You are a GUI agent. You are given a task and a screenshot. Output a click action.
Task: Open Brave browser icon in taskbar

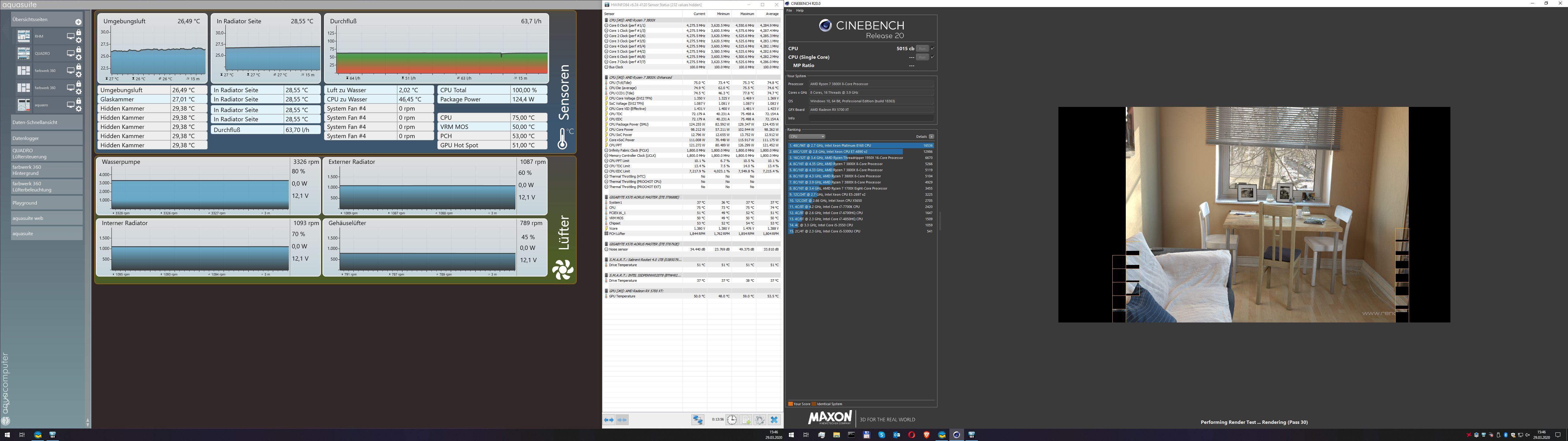point(926,435)
